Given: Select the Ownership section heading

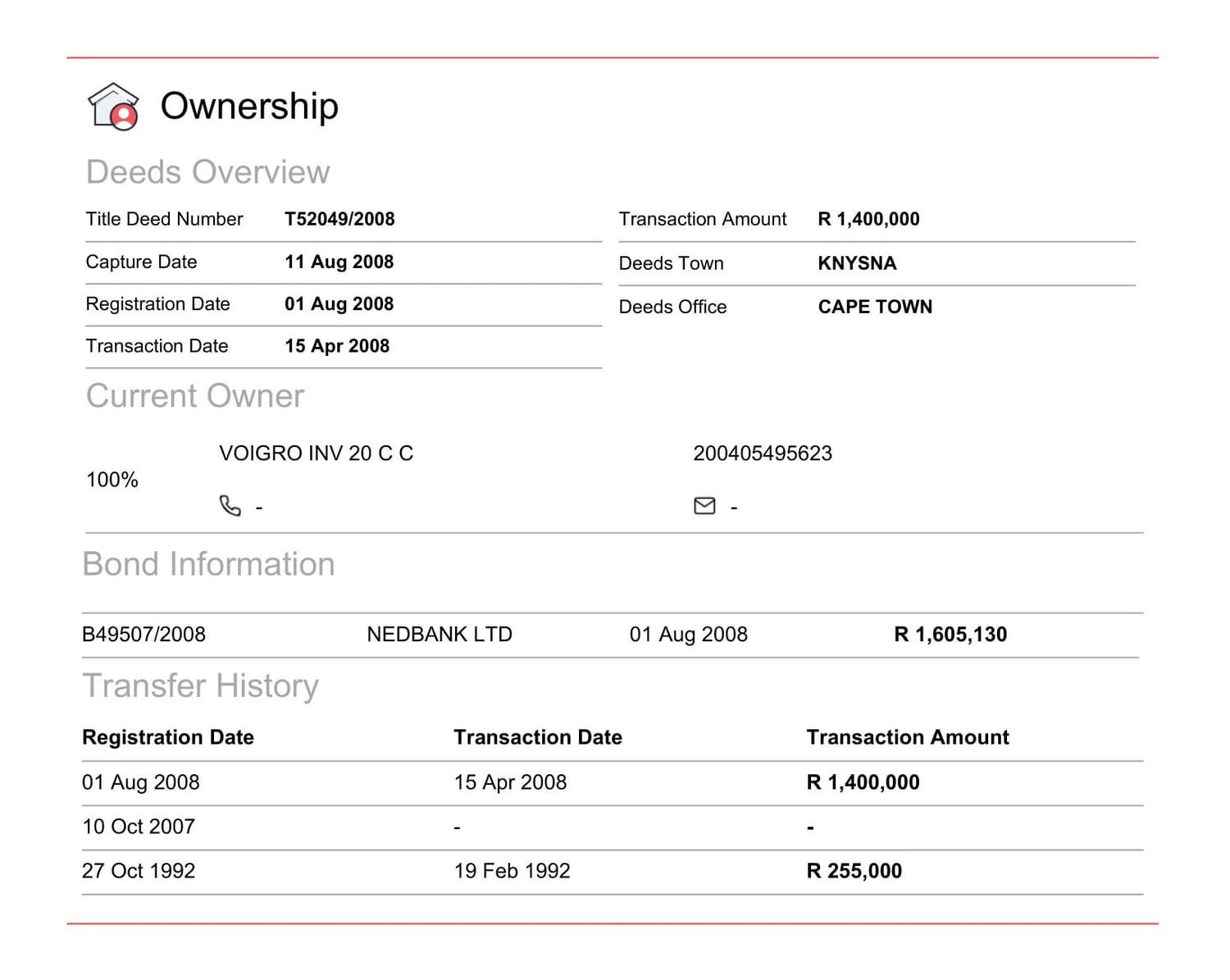Looking at the screenshot, I should point(249,106).
